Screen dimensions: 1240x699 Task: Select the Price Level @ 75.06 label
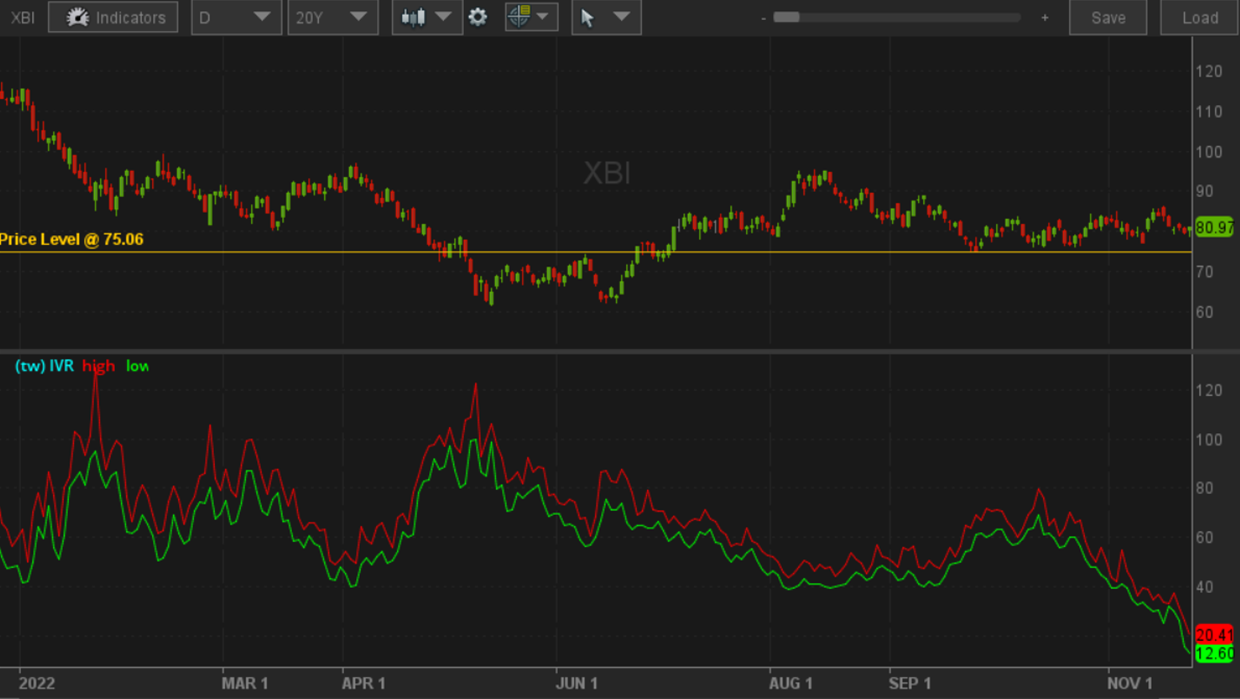71,239
